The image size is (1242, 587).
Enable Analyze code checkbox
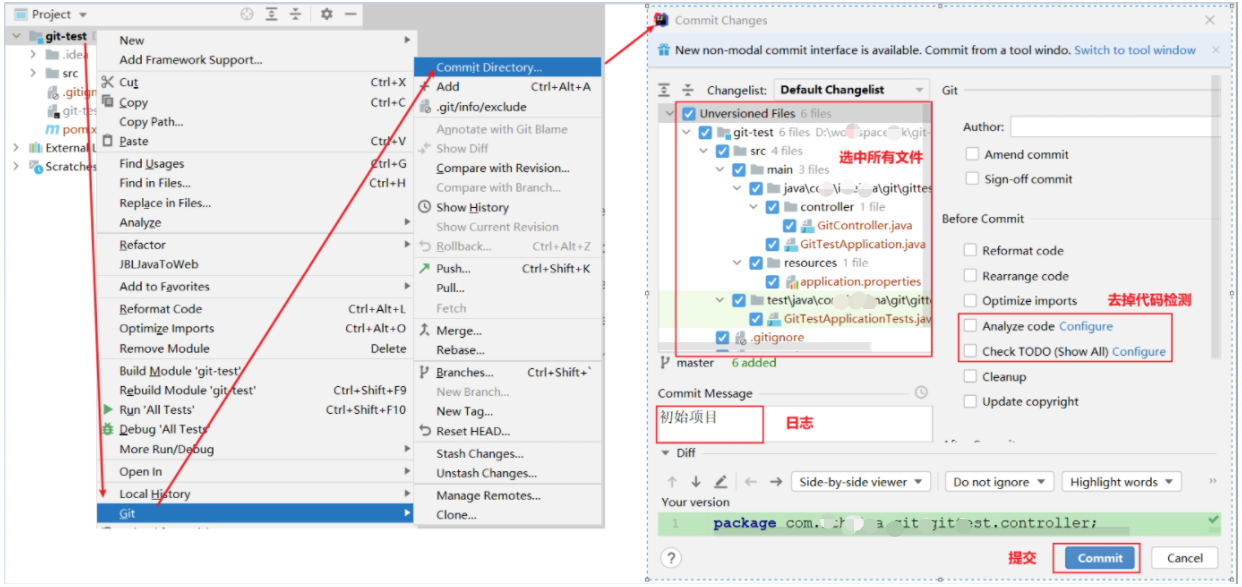(972, 326)
